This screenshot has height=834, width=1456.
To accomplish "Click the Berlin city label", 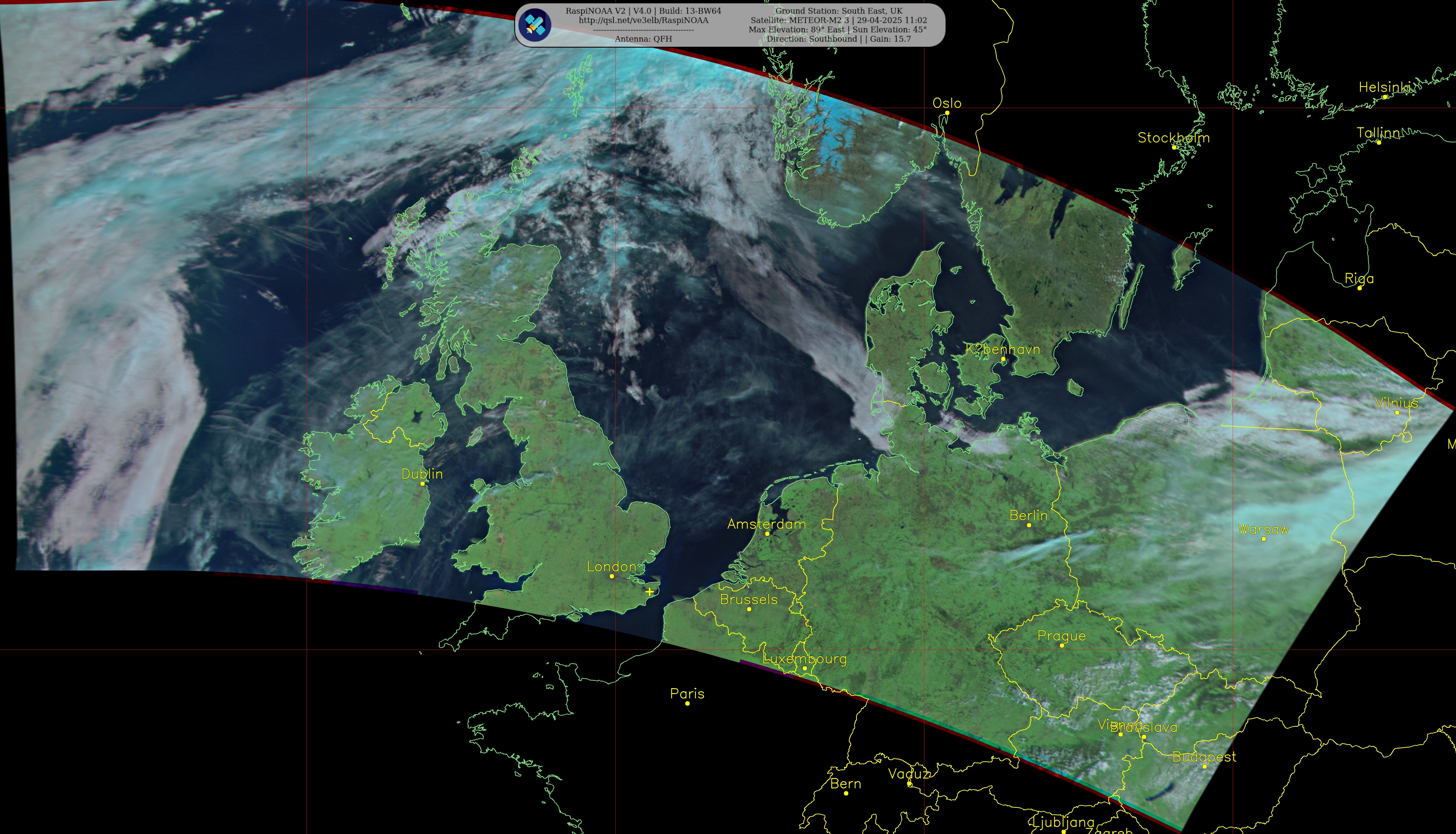I will [x=1028, y=515].
